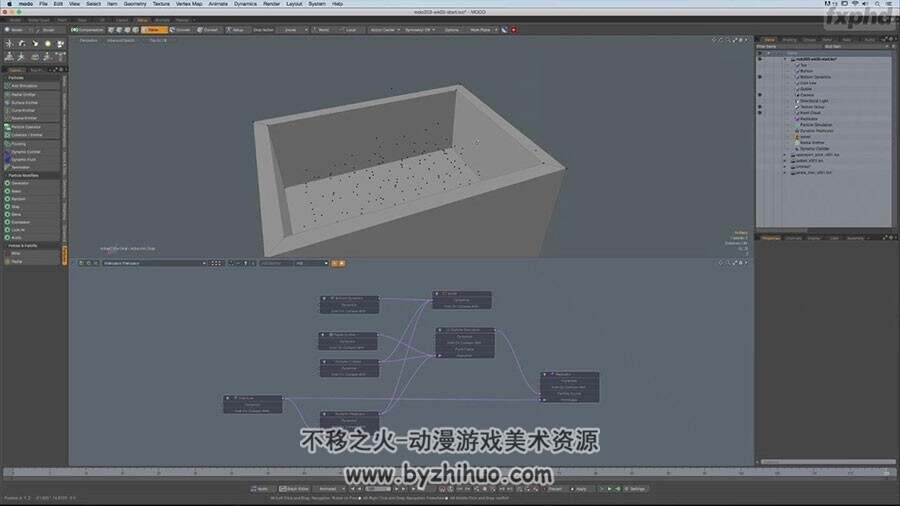Click the Flocking button in the Particles list
The image size is (900, 506).
point(32,143)
